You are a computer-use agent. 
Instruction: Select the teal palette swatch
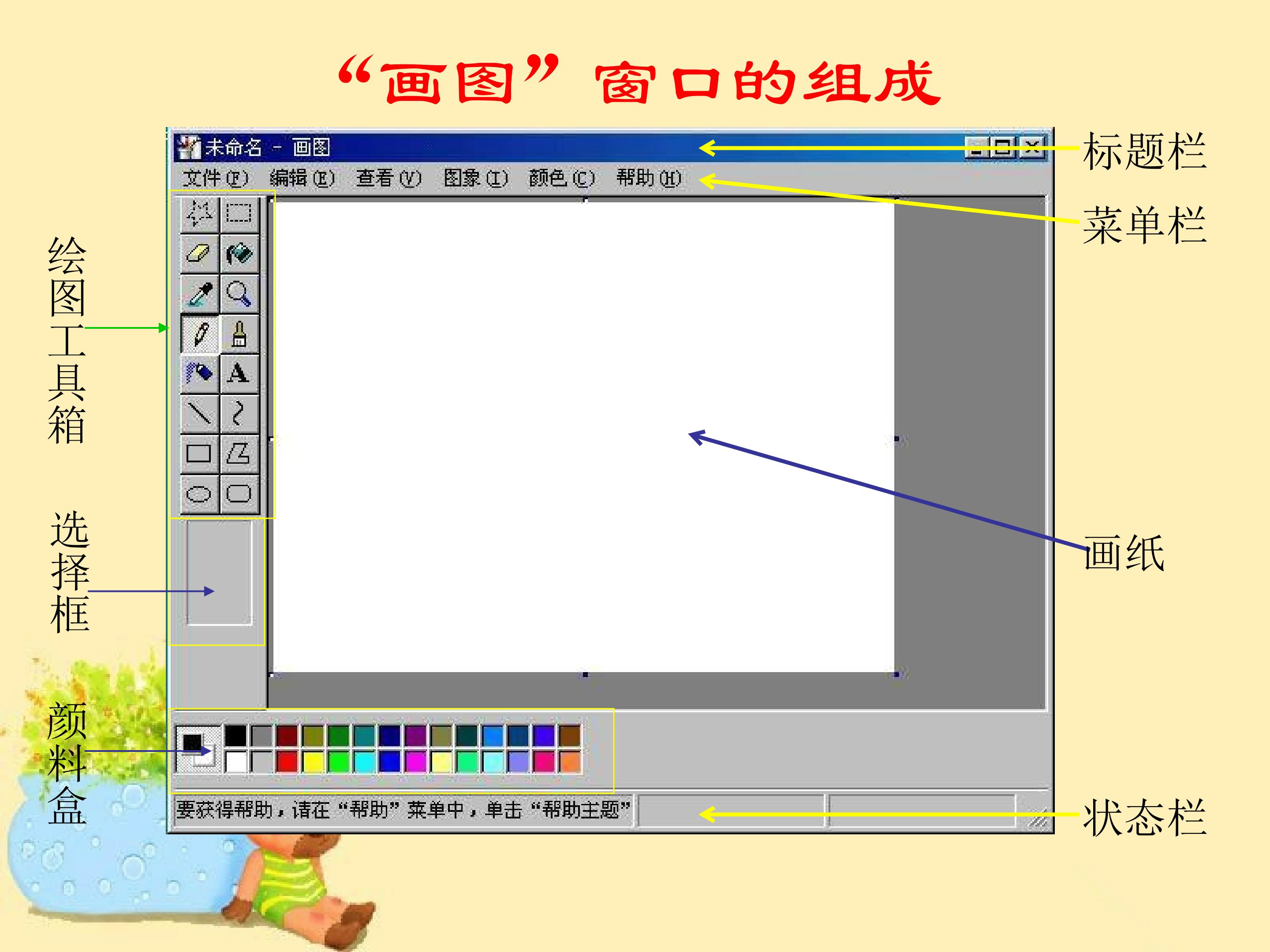(x=364, y=735)
